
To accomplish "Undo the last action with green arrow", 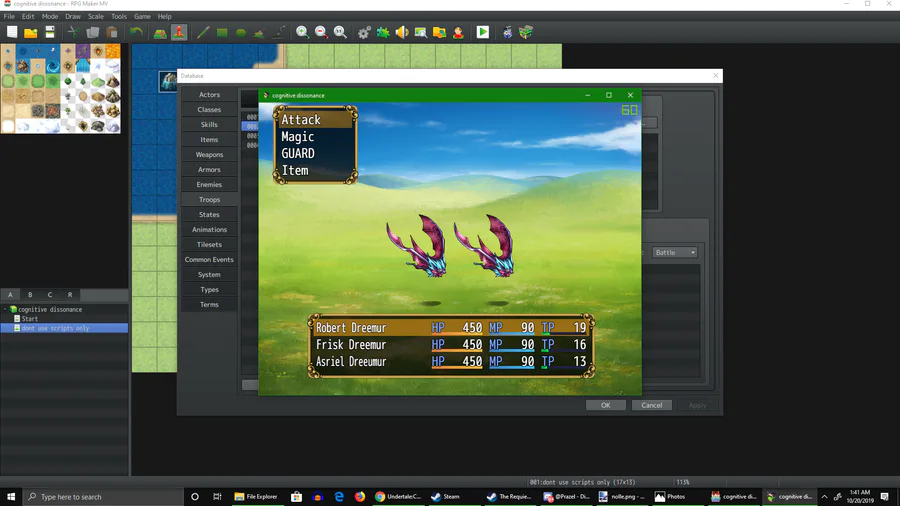I will coord(136,32).
